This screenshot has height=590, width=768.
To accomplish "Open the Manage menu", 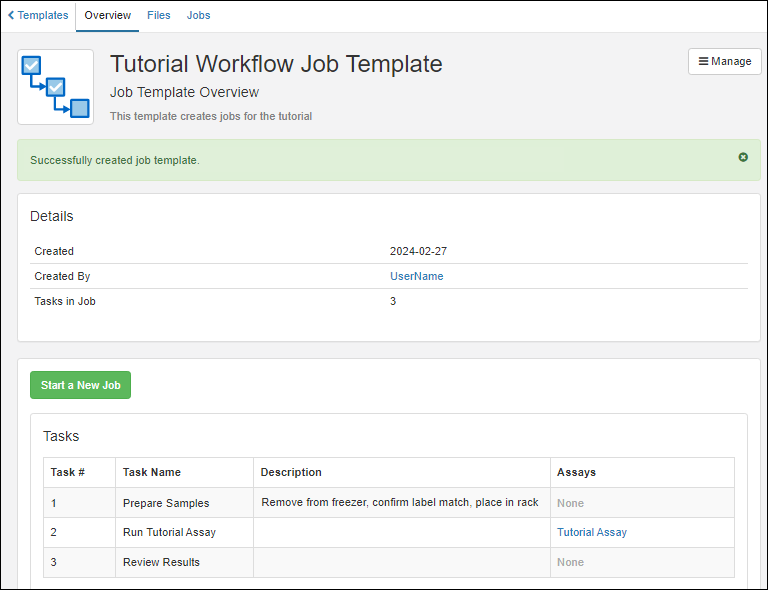I will 724,61.
